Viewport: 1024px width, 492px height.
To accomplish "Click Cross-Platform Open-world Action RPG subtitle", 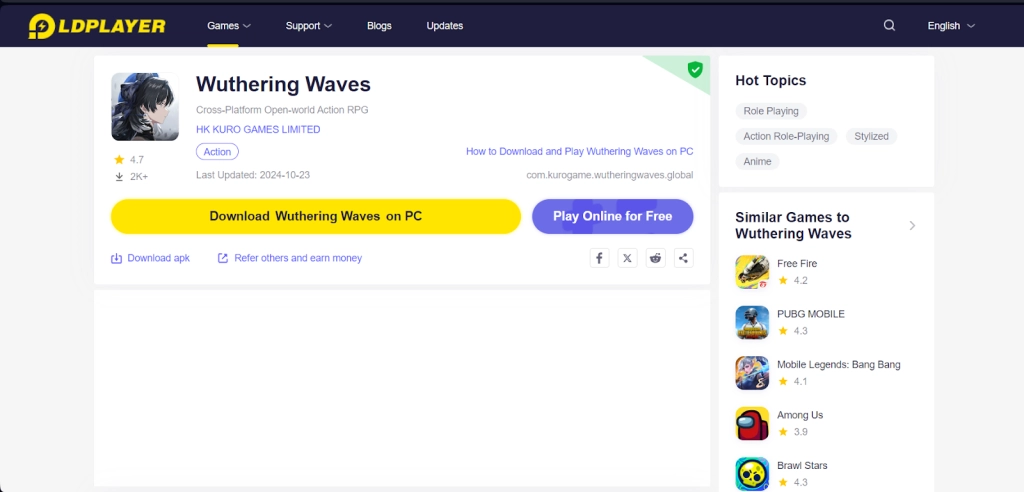I will (x=282, y=110).
